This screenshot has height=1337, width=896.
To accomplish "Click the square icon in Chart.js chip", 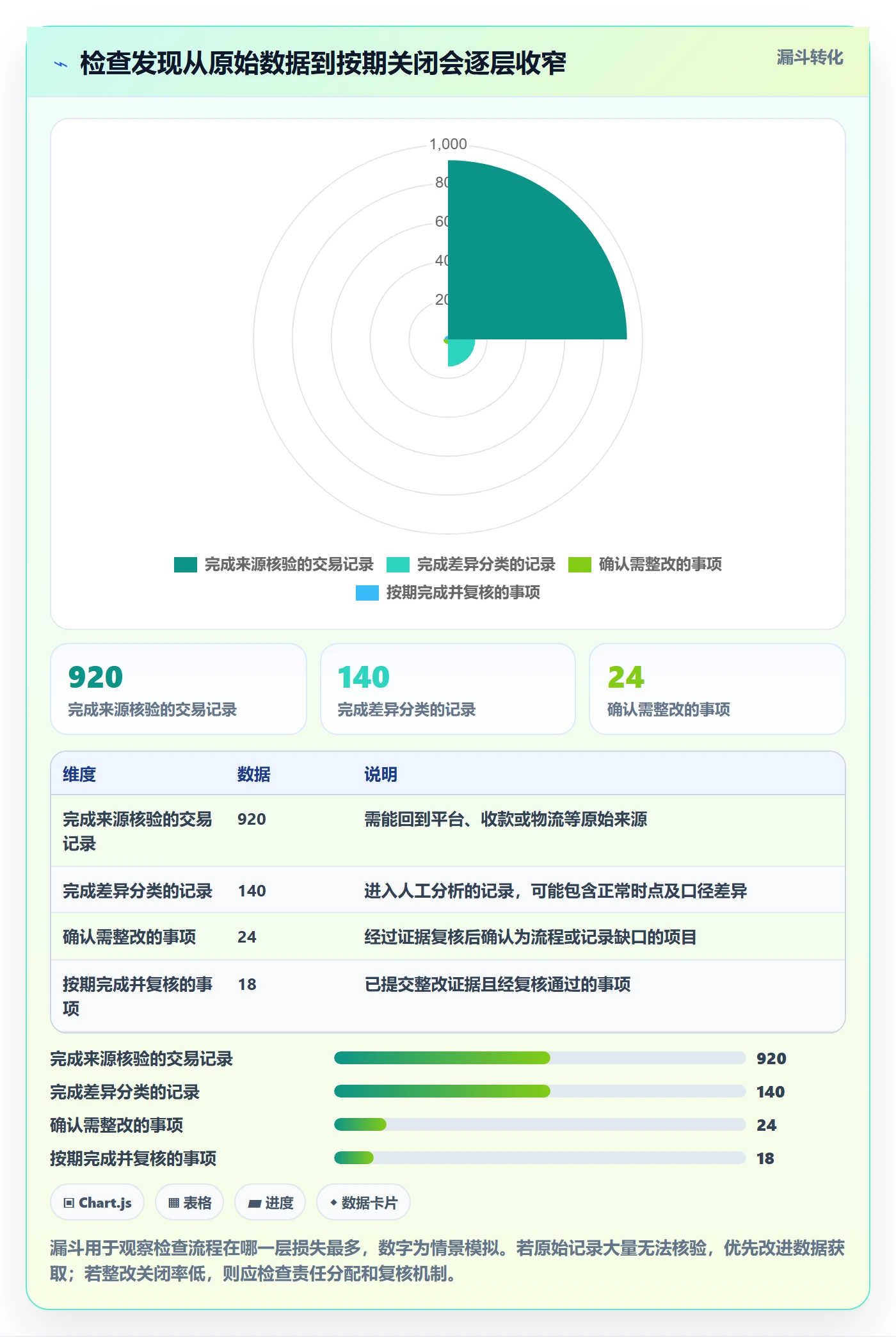I will (69, 1203).
